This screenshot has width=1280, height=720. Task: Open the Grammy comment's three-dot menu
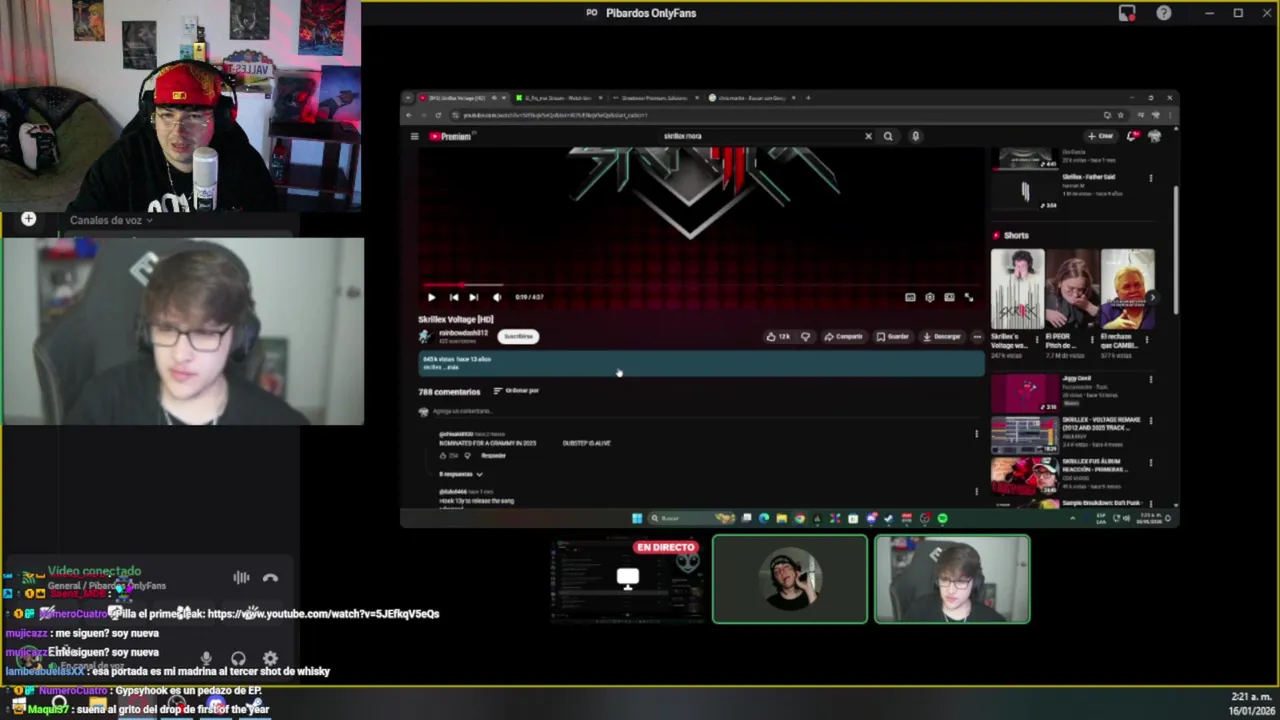coord(976,434)
